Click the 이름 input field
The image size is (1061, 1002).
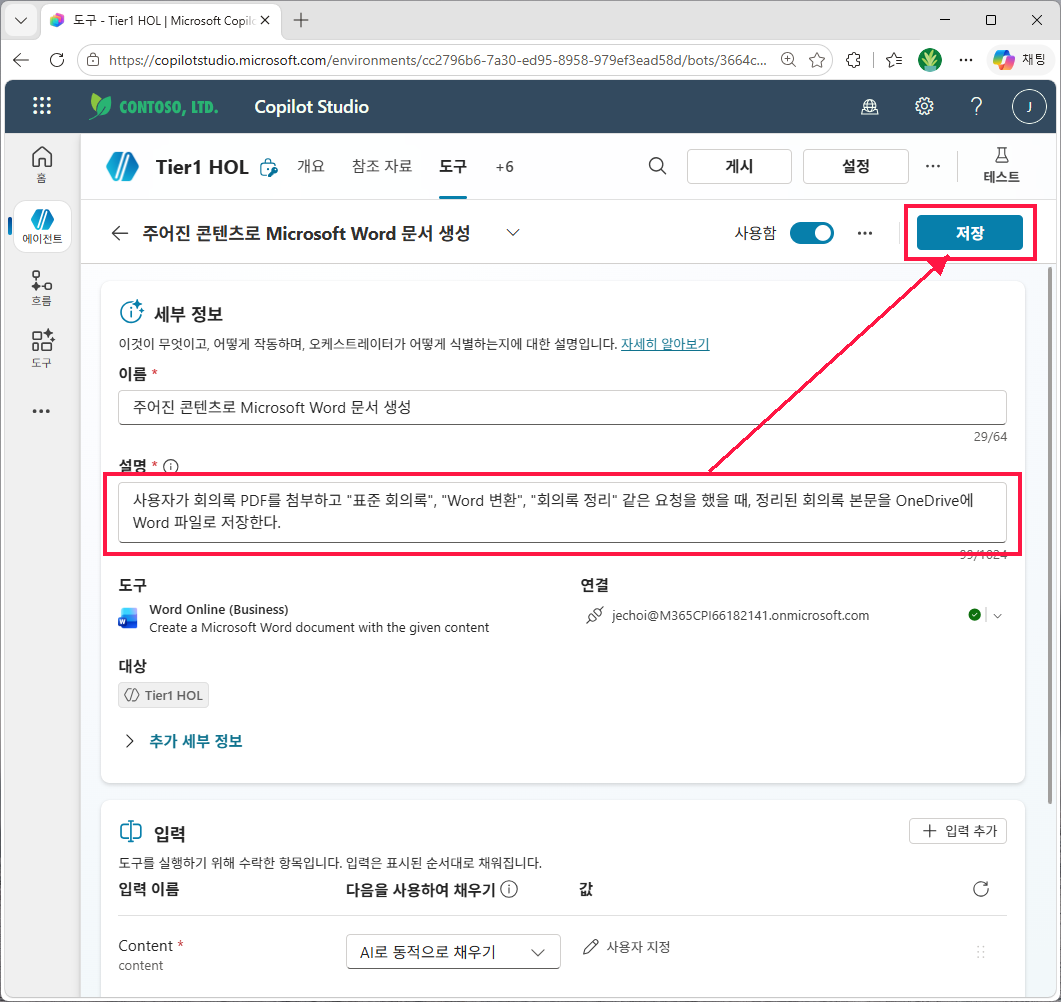(562, 407)
